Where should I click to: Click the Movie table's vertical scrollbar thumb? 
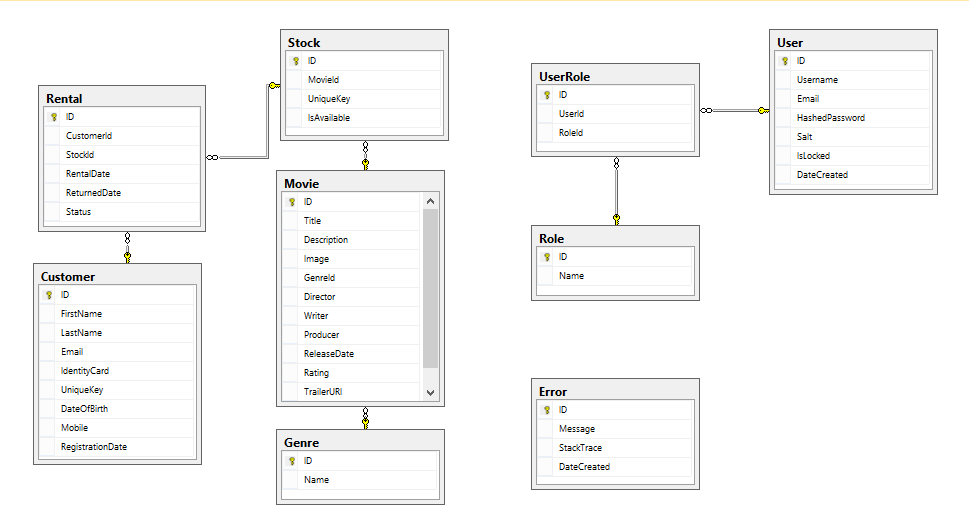click(430, 288)
